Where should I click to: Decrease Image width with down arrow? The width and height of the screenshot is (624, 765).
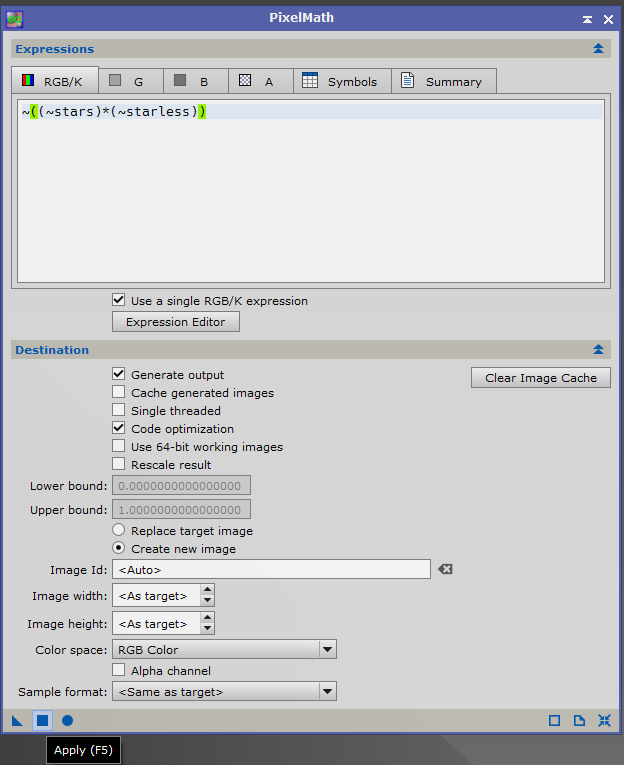tap(207, 601)
